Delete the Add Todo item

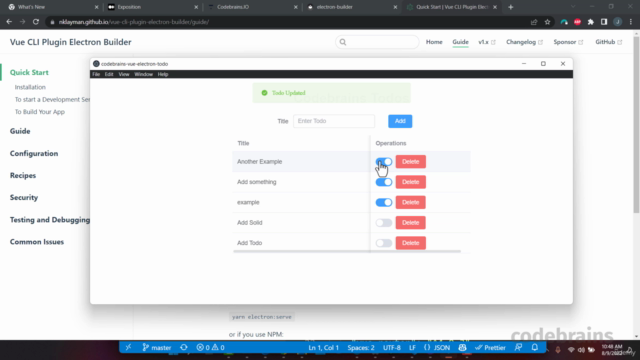[411, 243]
